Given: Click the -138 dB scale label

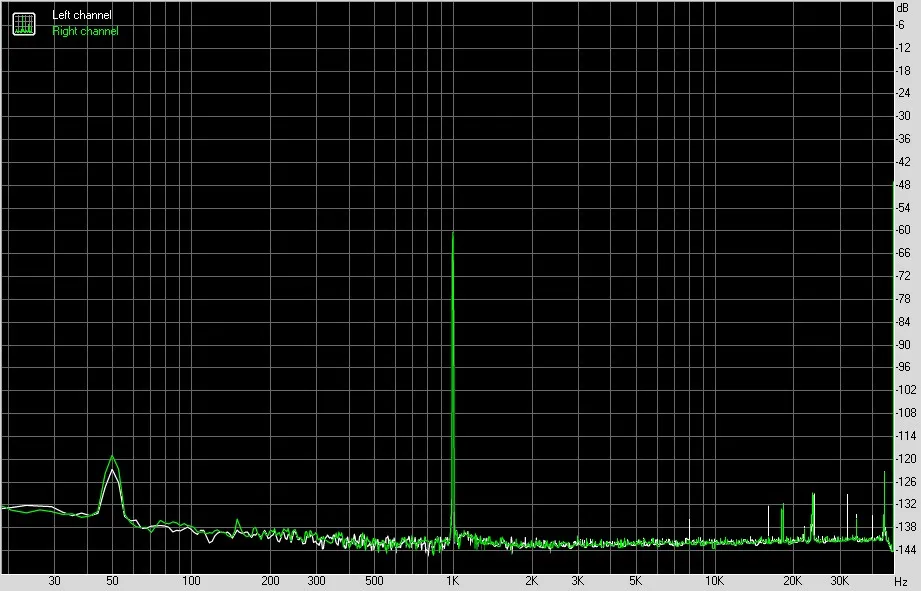Looking at the screenshot, I should click(905, 527).
